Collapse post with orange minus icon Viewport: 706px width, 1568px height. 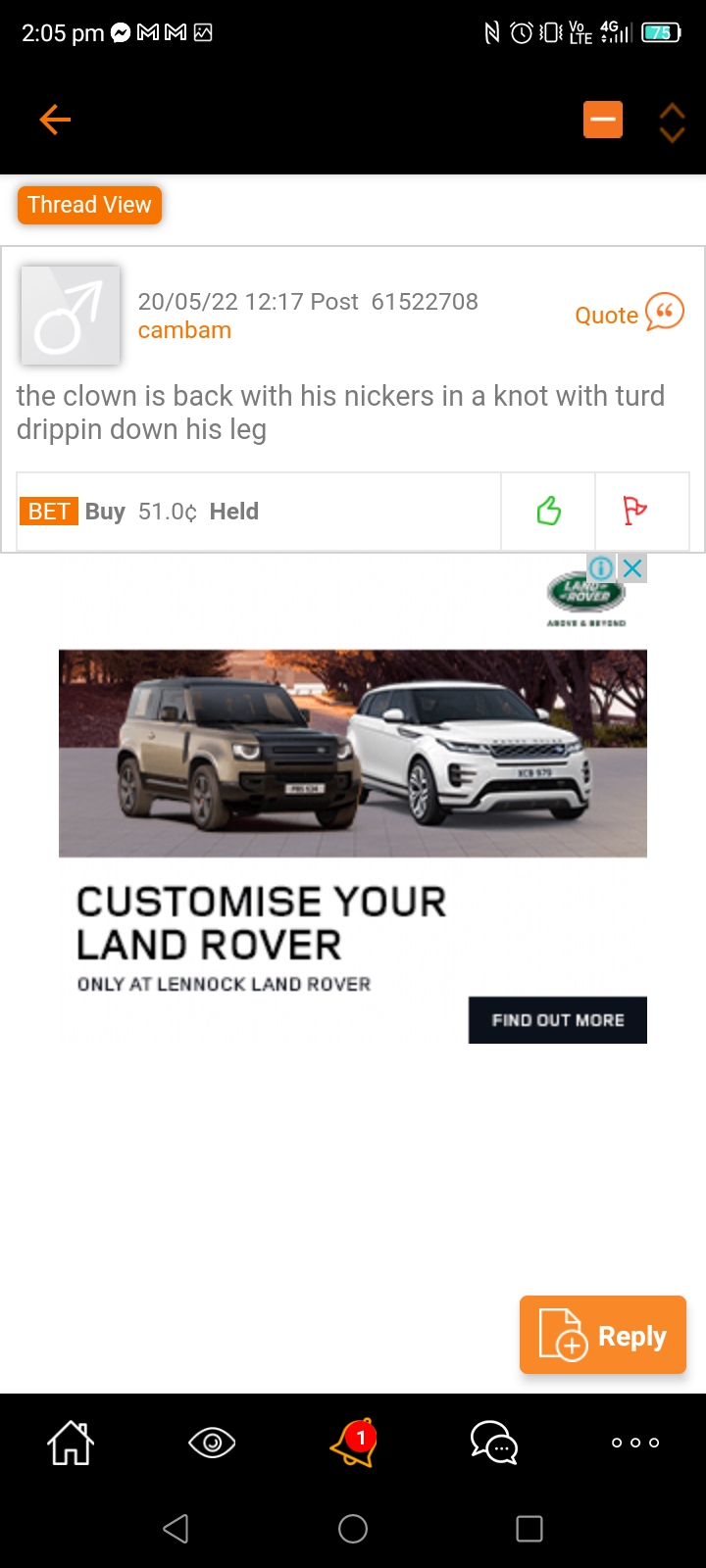tap(603, 121)
